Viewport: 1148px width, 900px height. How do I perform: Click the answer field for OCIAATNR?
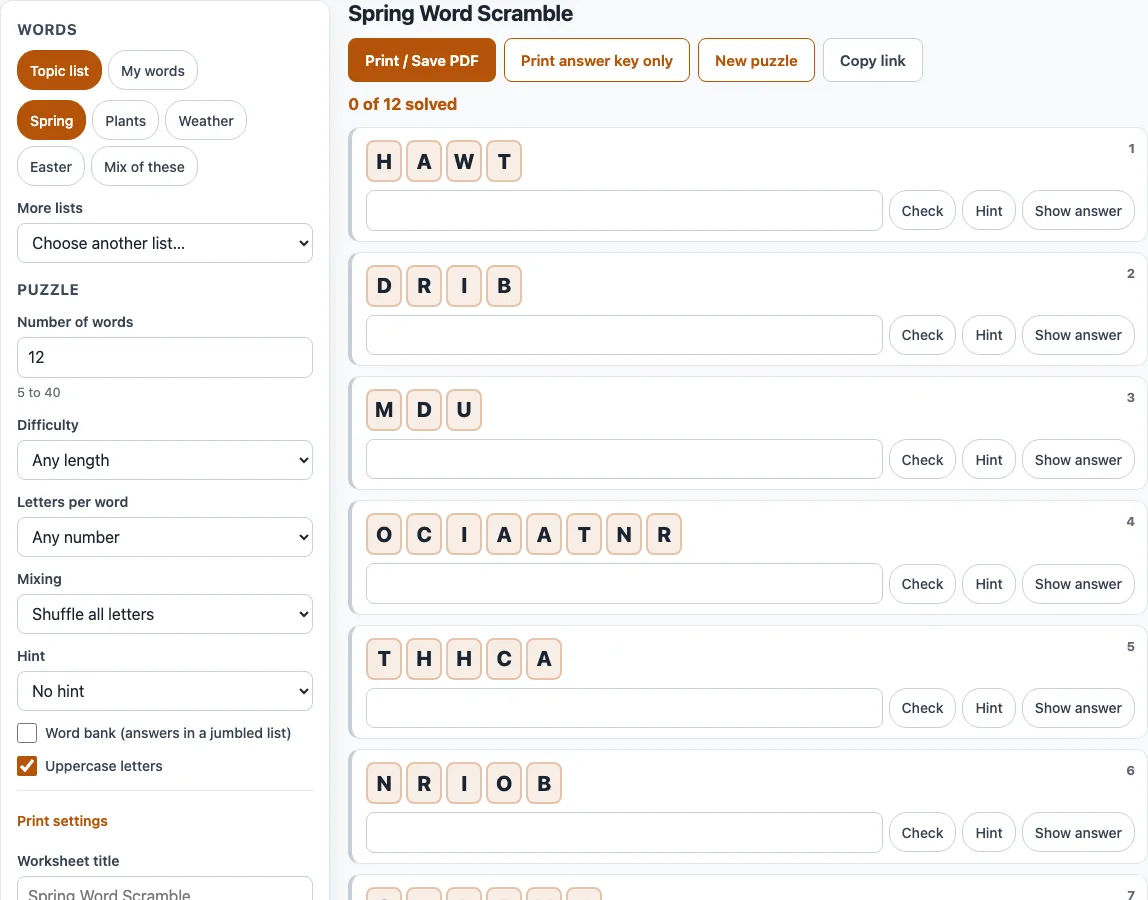click(625, 584)
